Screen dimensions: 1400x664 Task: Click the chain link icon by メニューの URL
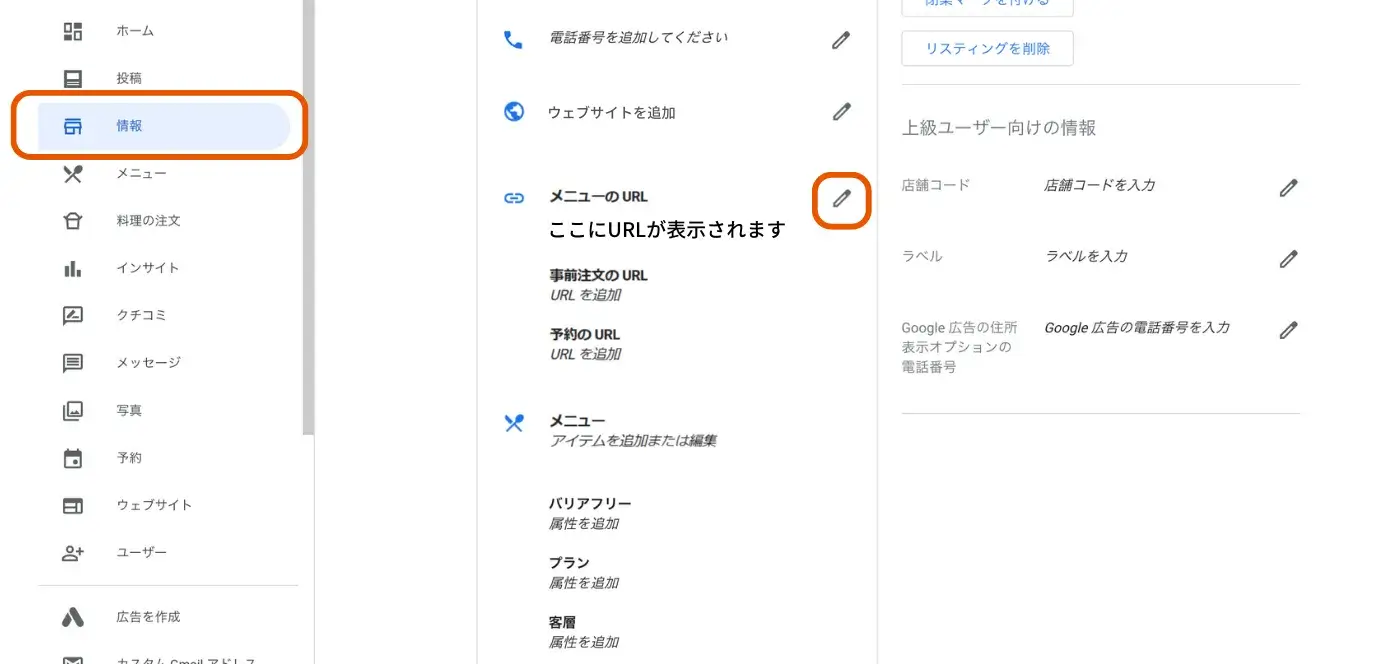pos(514,198)
